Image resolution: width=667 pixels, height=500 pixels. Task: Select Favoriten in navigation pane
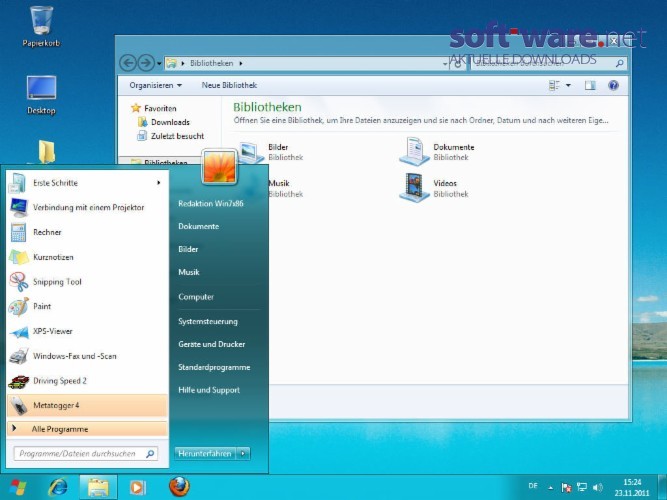coord(160,109)
